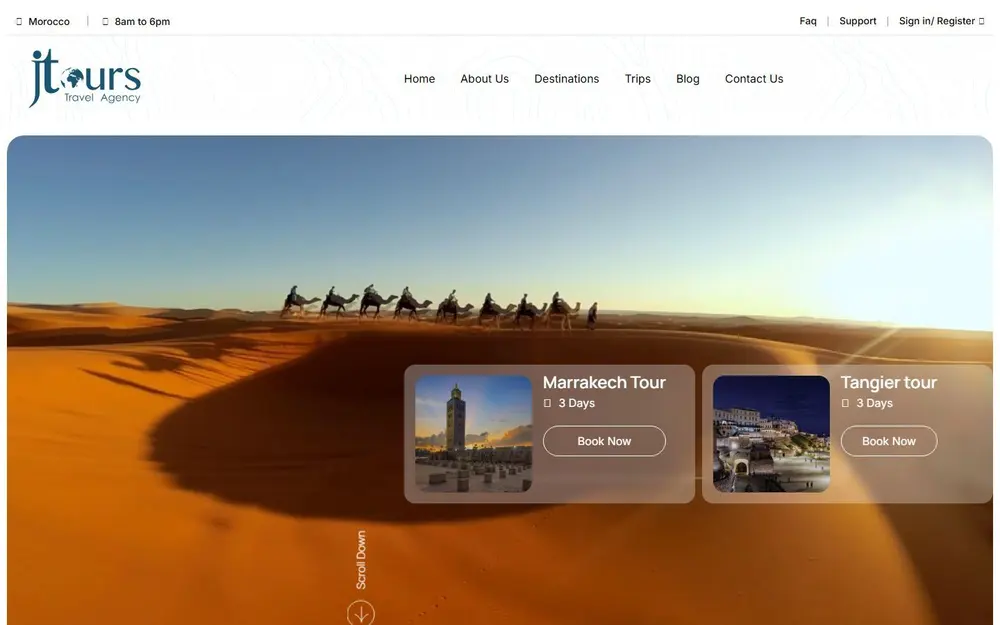
Task: Click 3 Days on the Tangier card
Action: click(x=874, y=403)
